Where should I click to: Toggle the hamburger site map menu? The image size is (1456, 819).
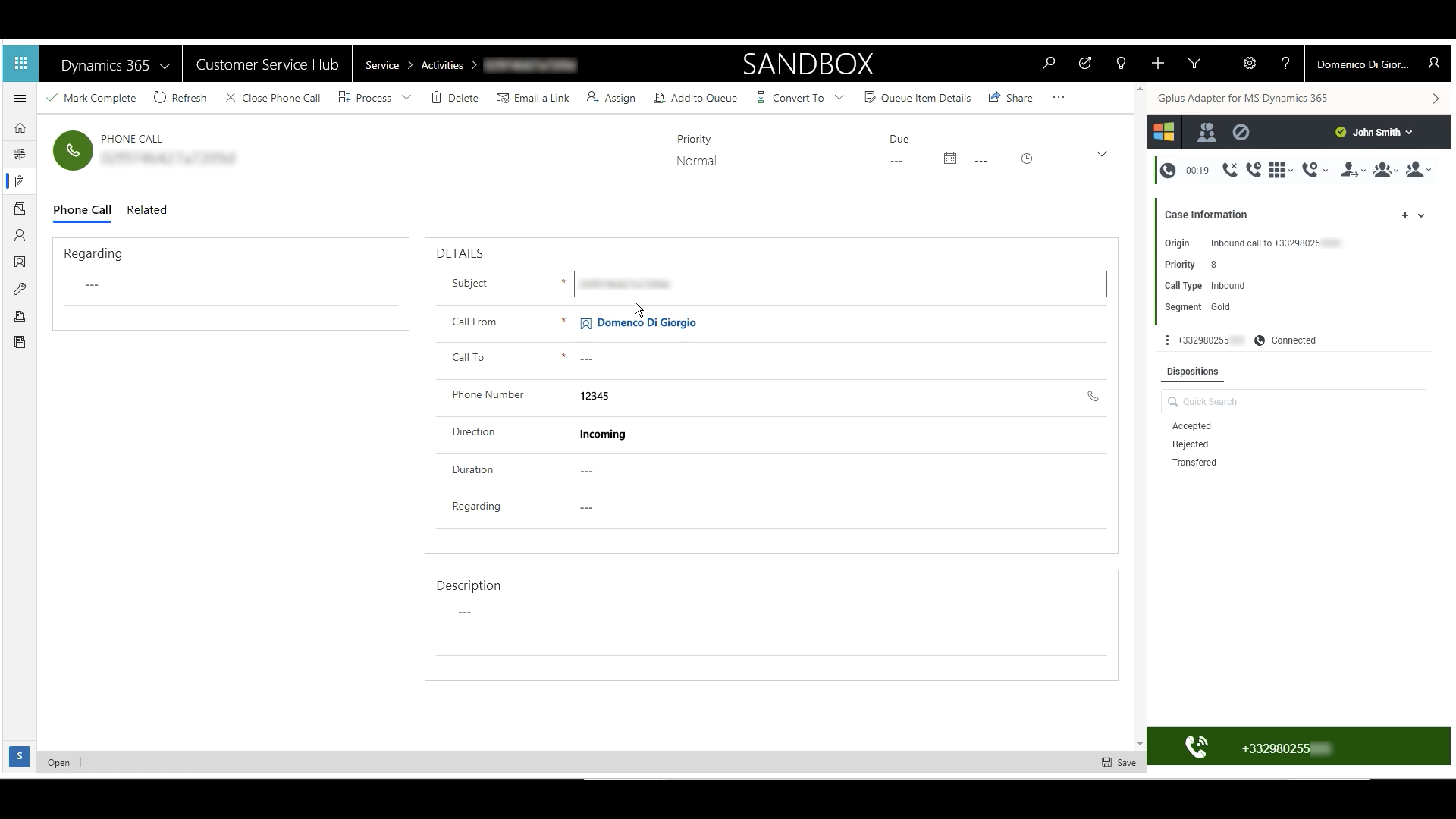20,99
